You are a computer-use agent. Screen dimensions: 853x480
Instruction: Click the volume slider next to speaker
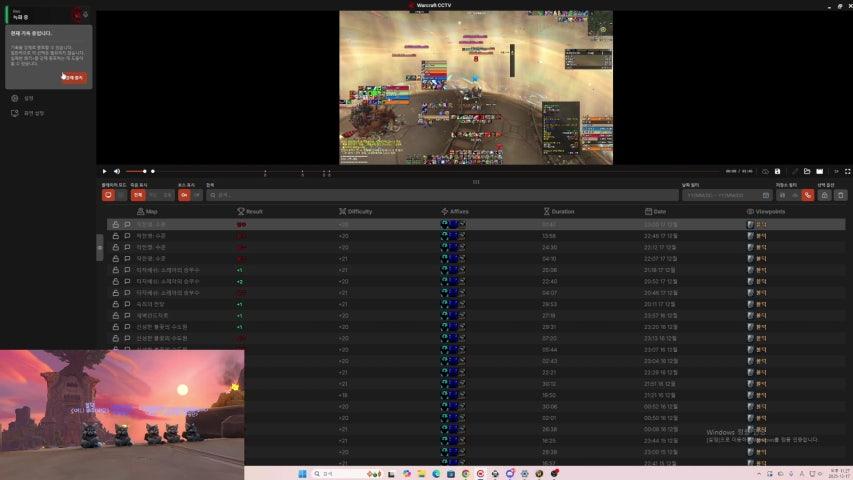point(136,171)
